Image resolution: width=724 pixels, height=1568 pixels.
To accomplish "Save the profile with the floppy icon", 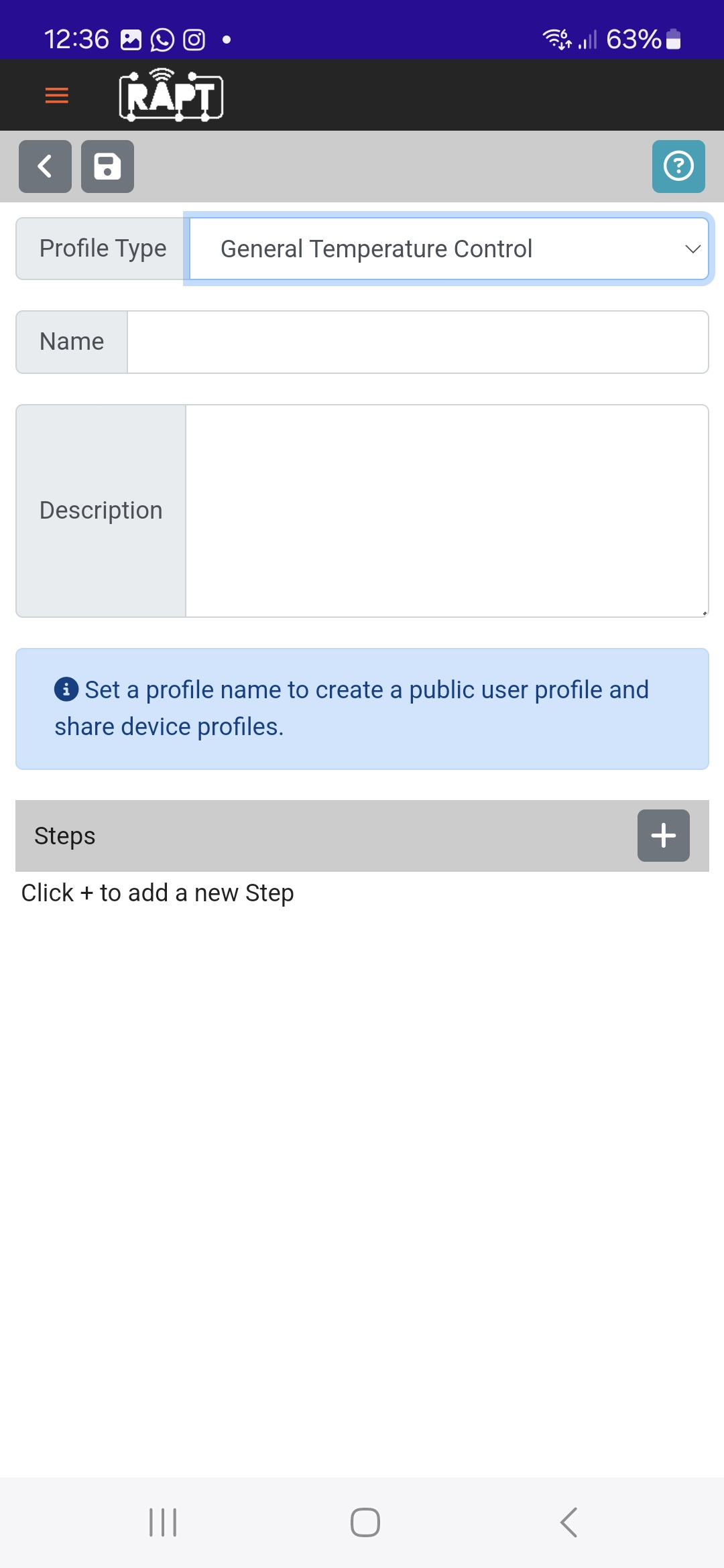I will [107, 166].
